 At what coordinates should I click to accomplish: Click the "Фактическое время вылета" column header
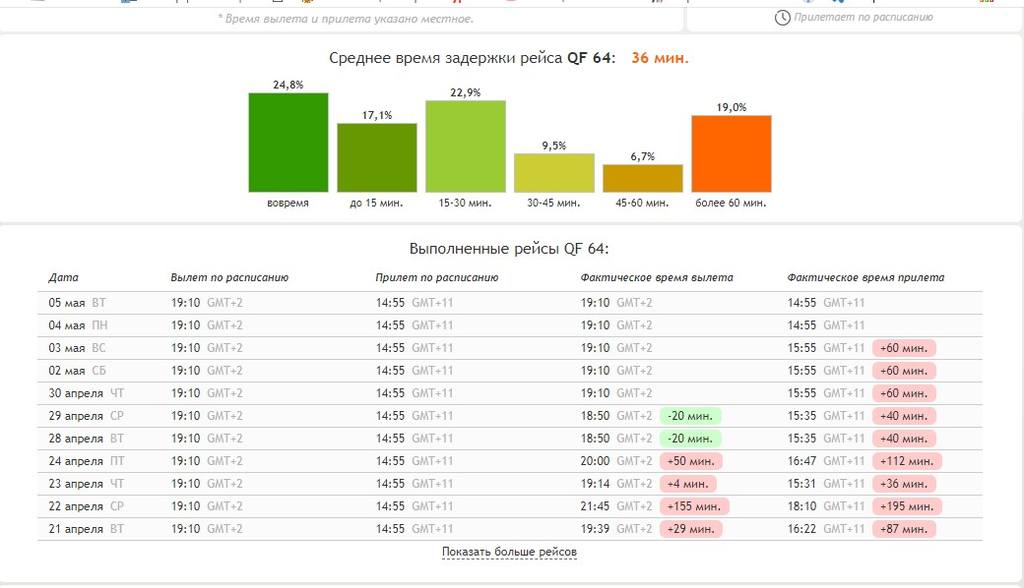point(657,277)
